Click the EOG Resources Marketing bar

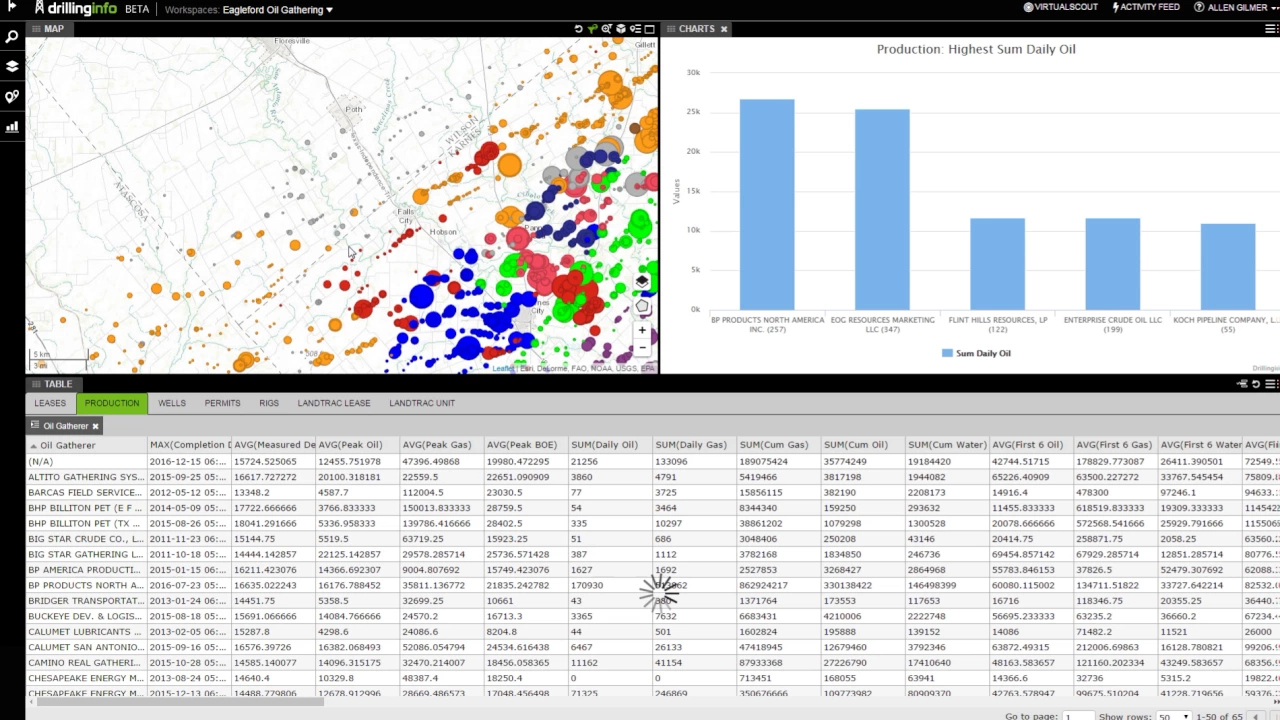[x=882, y=209]
